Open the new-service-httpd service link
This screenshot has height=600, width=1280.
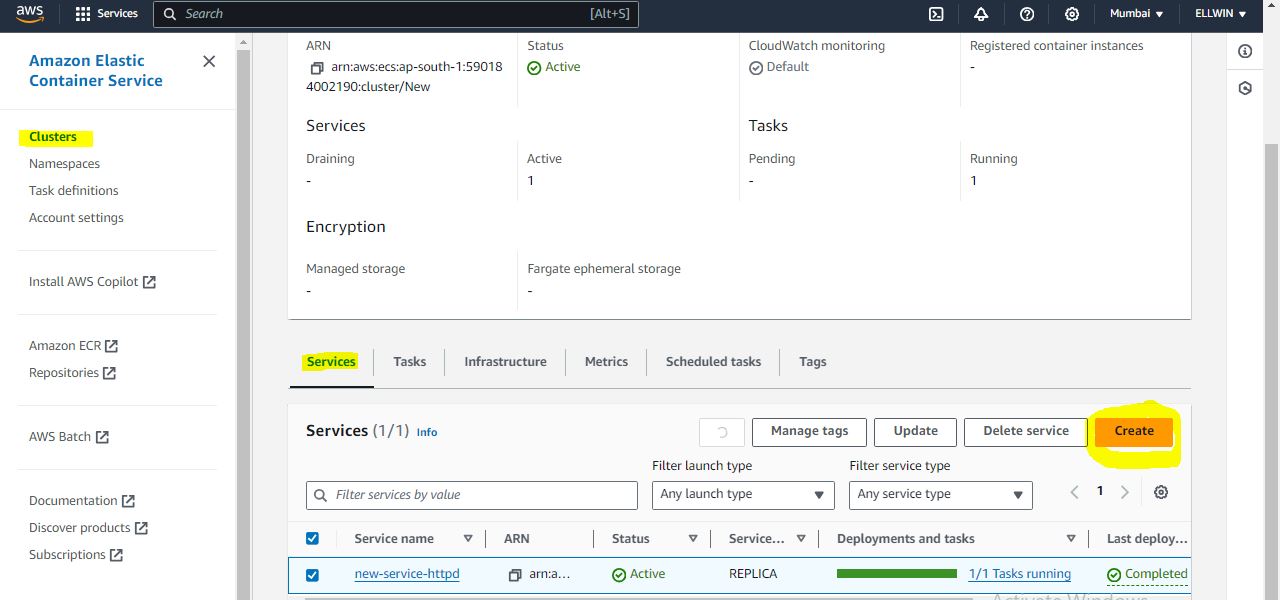coord(406,574)
